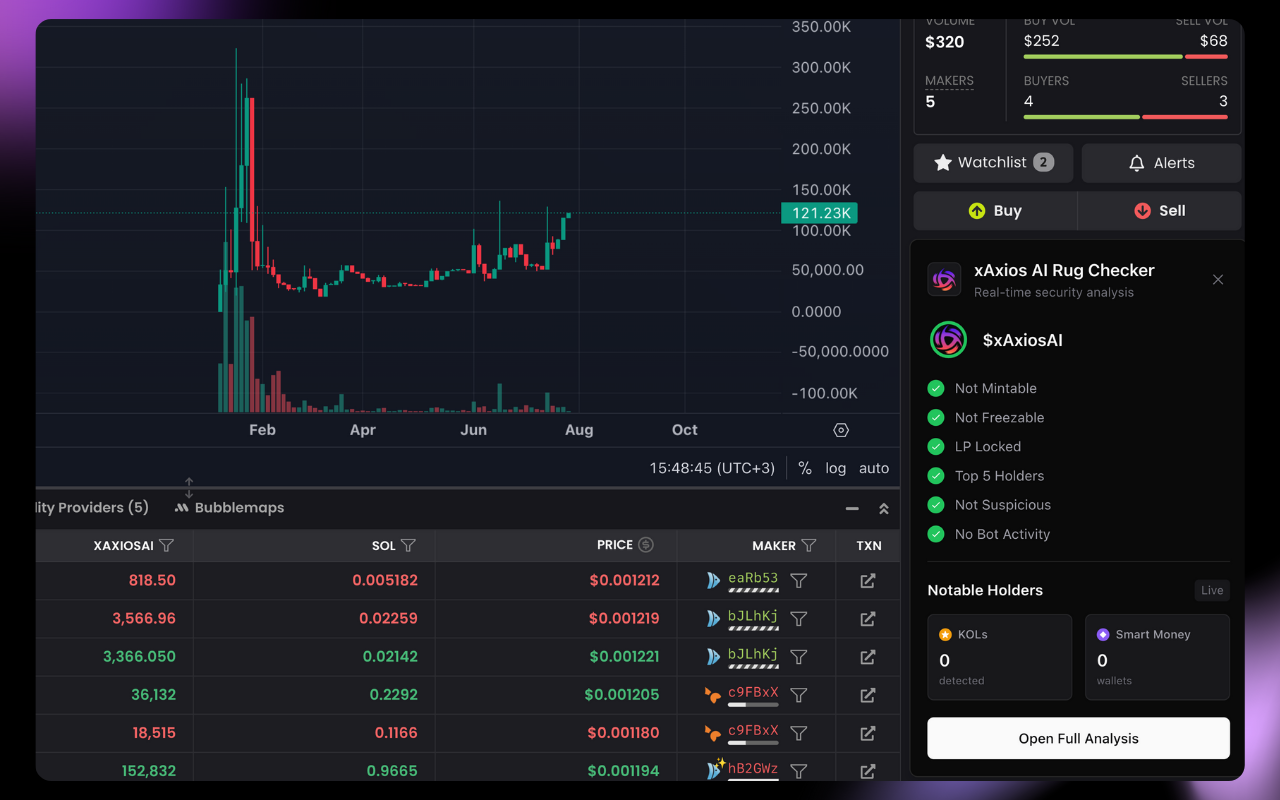Open transaction link for the 818.50 row
This screenshot has height=800, width=1280.
point(868,581)
